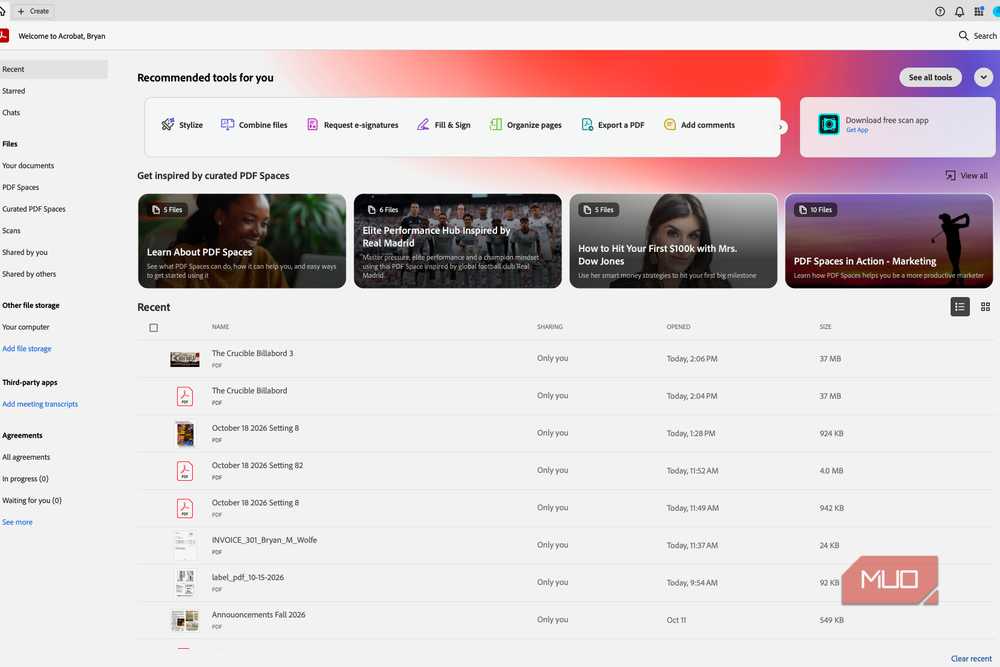The width and height of the screenshot is (1000, 667).
Task: Open the Add comments tool
Action: [699, 125]
